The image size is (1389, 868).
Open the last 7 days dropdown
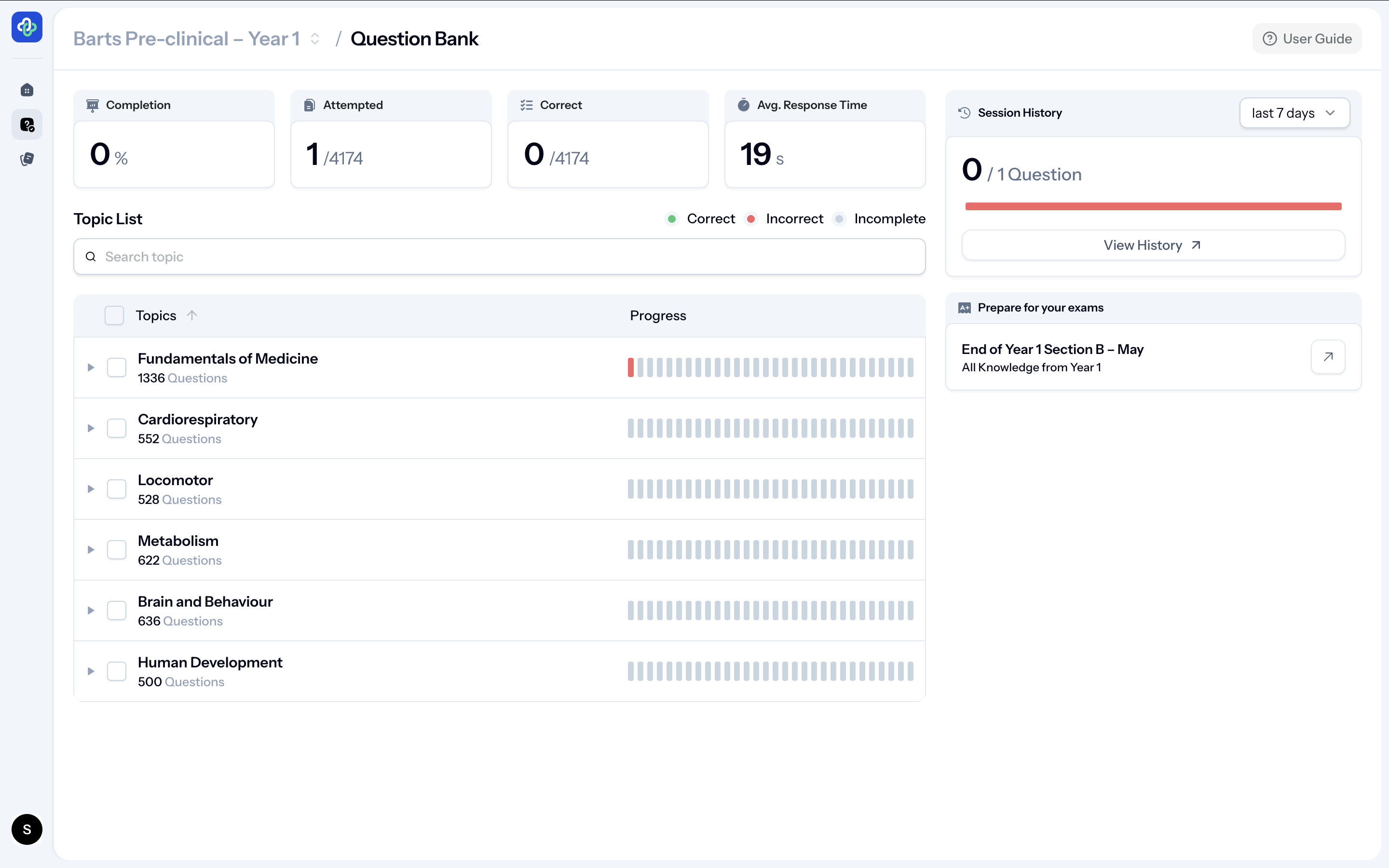[x=1294, y=113]
